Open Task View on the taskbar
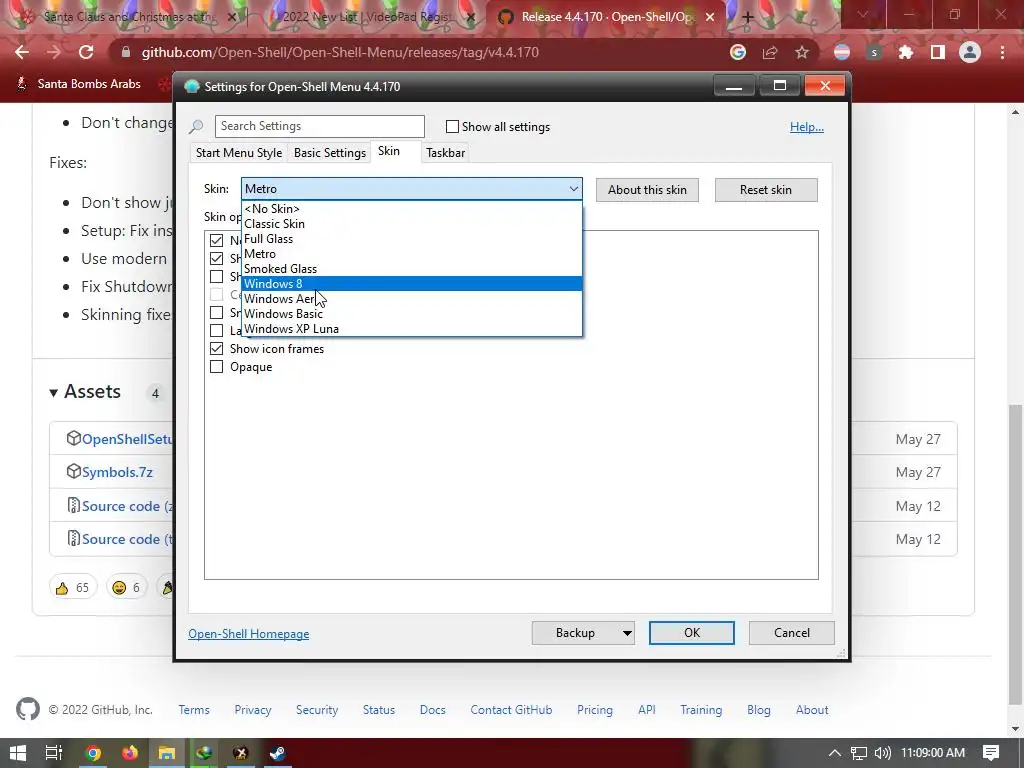 (x=54, y=753)
